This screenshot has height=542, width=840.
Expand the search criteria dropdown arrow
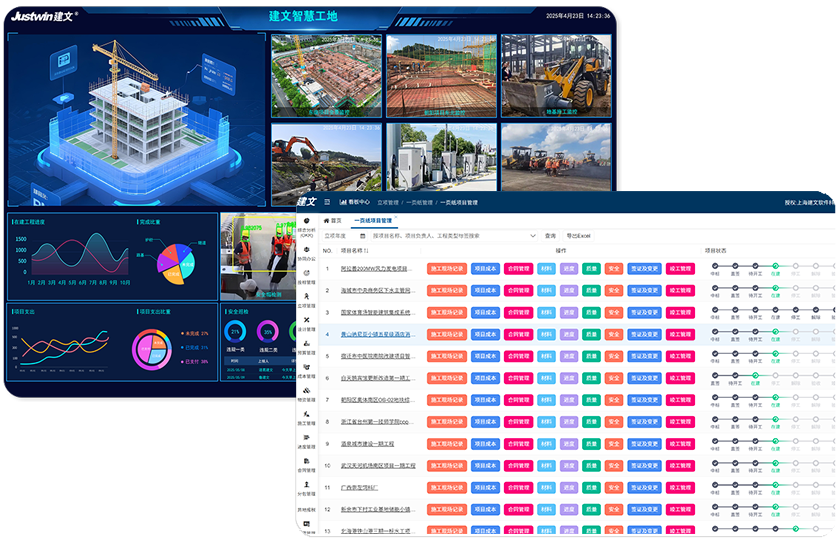click(x=532, y=236)
